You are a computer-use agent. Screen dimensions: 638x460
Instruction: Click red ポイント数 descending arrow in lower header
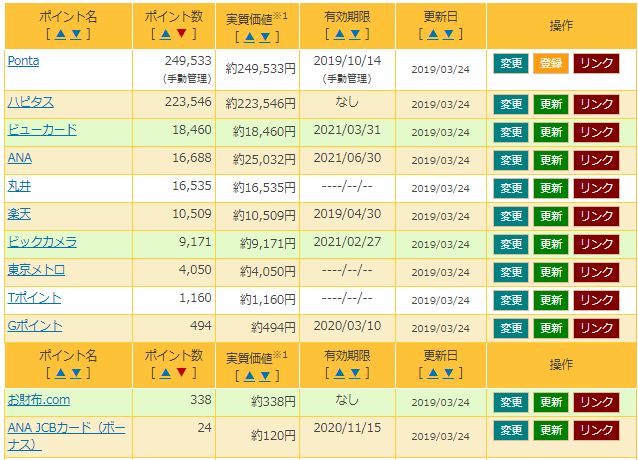pos(181,372)
